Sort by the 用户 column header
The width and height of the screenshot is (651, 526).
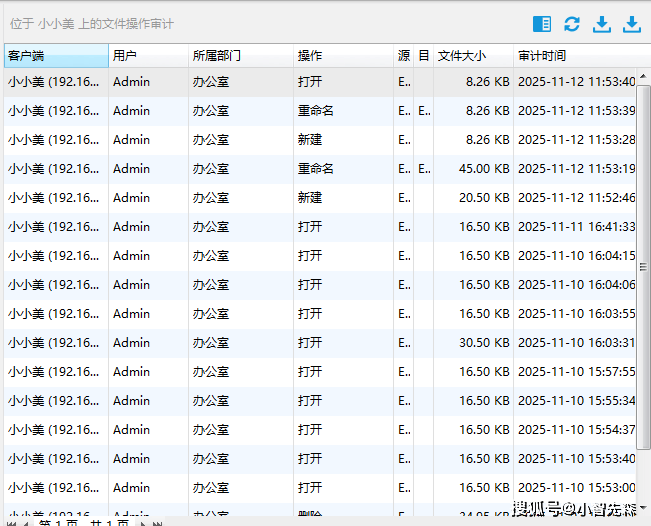[148, 56]
